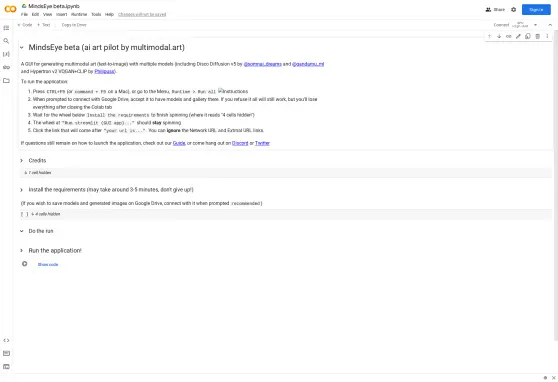Add a new Code cell
The width and height of the screenshot is (558, 382).
pyautogui.click(x=25, y=25)
